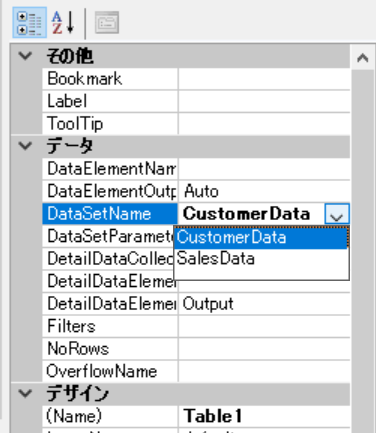
Task: Select the Filters property row
Action: tap(196, 326)
